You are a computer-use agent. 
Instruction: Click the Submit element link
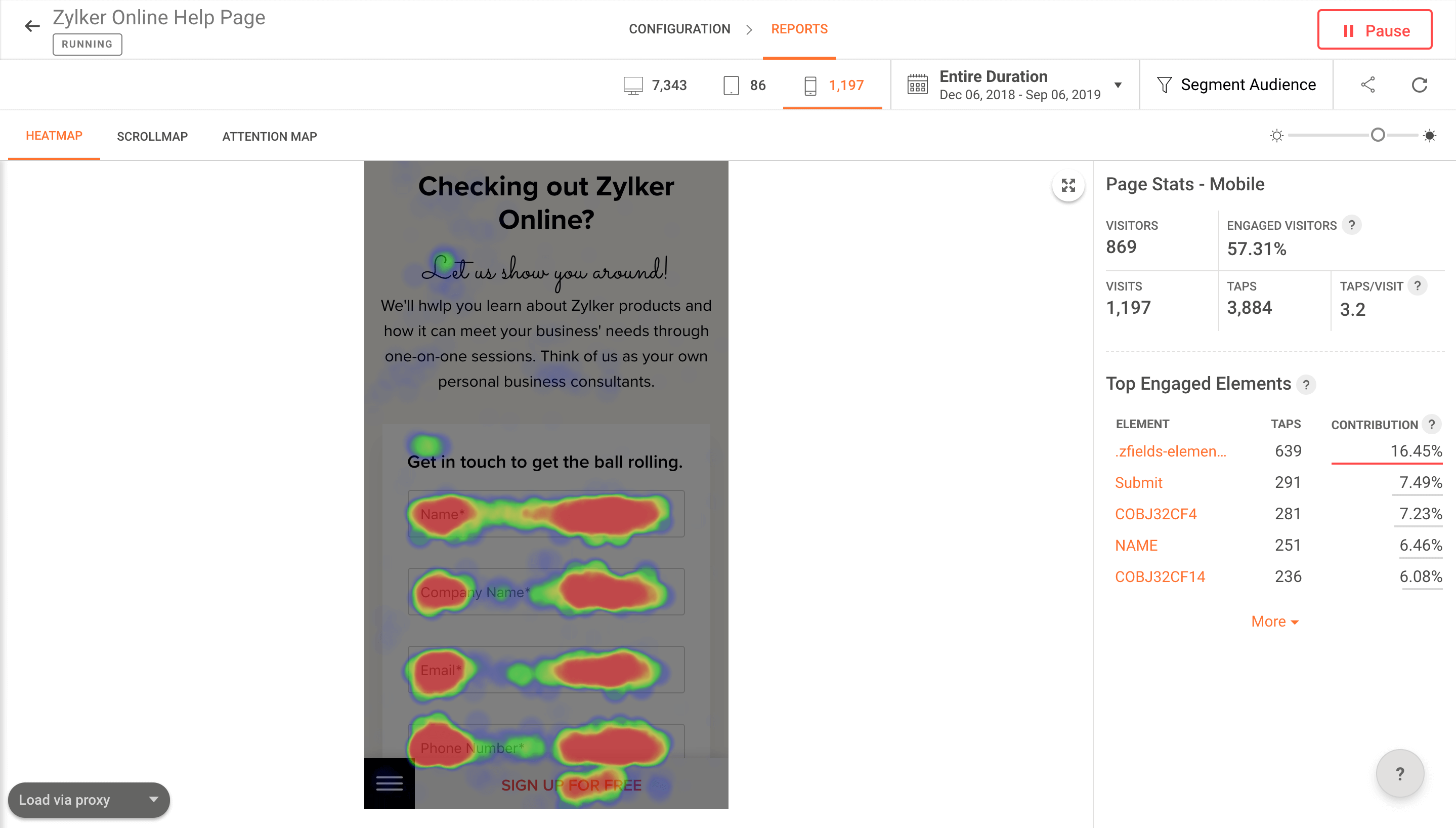1138,483
